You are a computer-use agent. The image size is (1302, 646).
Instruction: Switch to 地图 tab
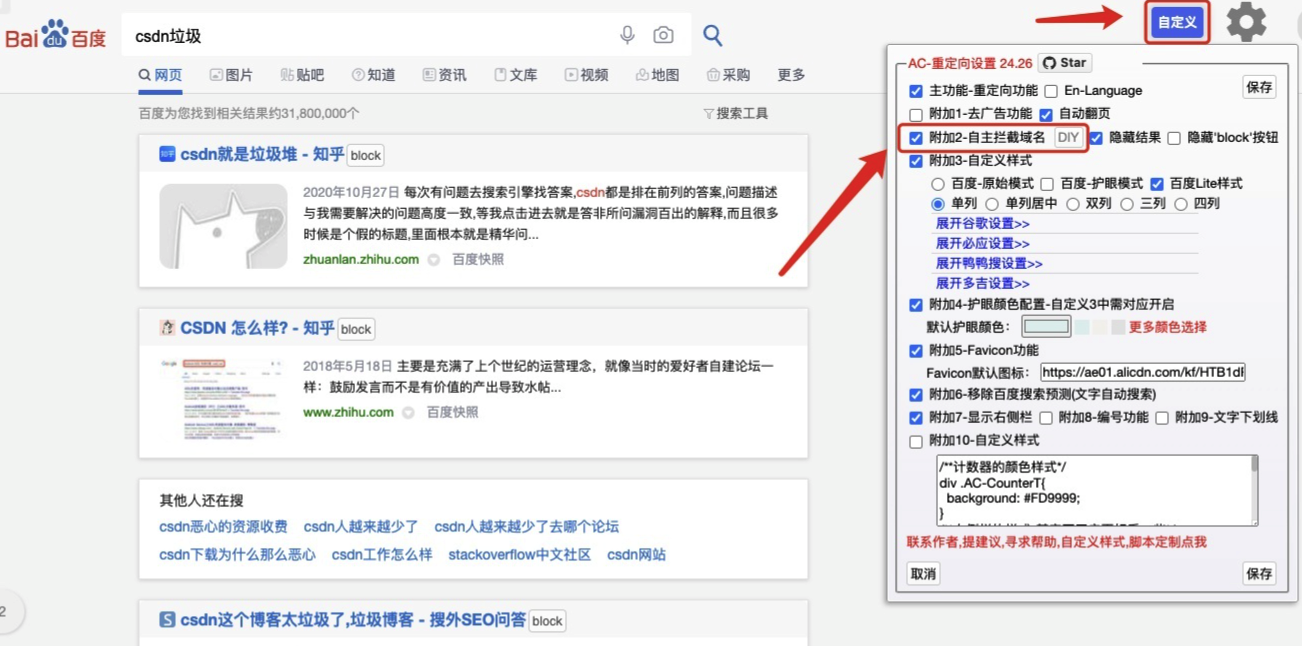tap(657, 75)
